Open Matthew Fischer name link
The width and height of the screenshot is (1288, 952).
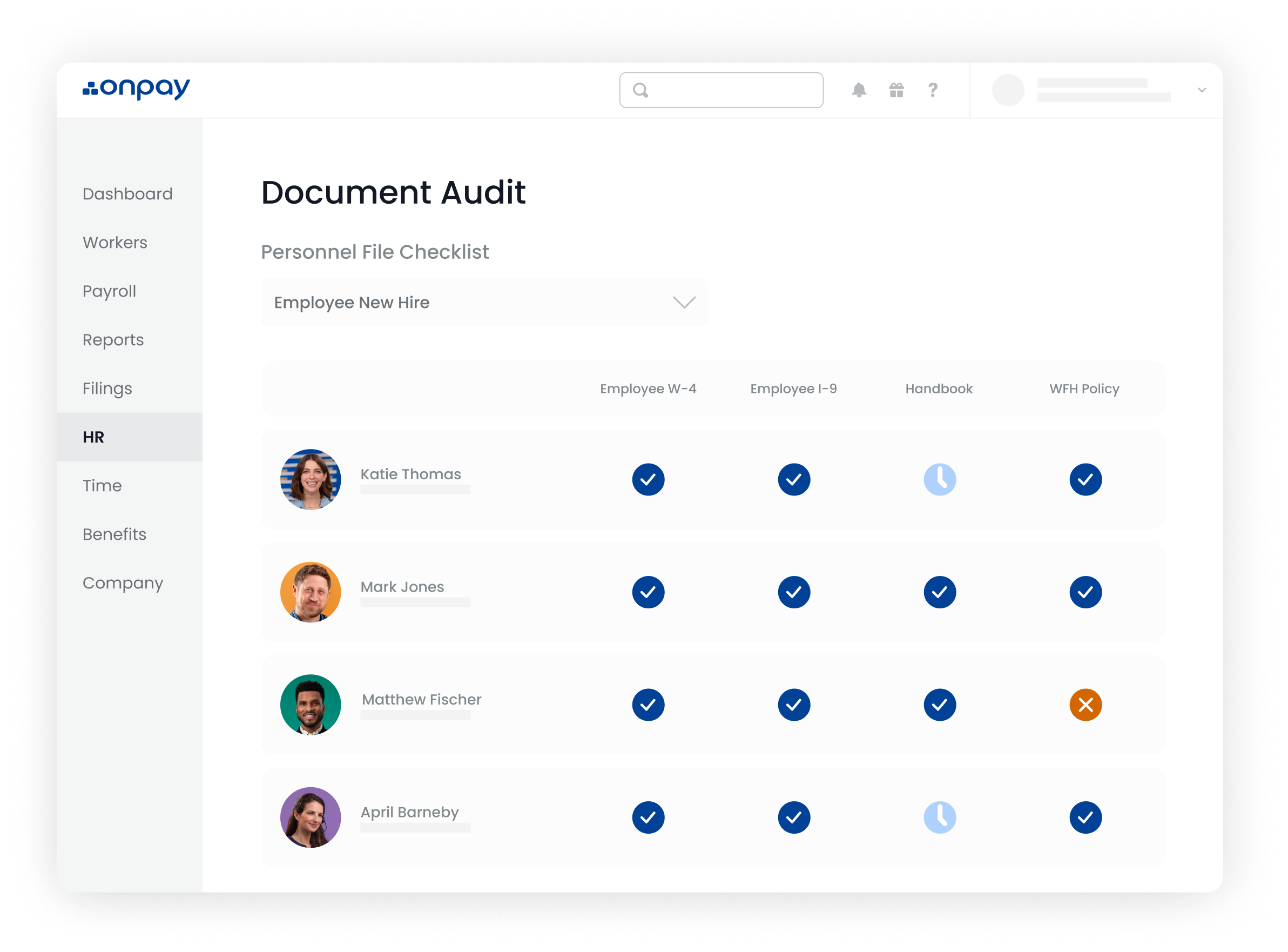pos(421,699)
